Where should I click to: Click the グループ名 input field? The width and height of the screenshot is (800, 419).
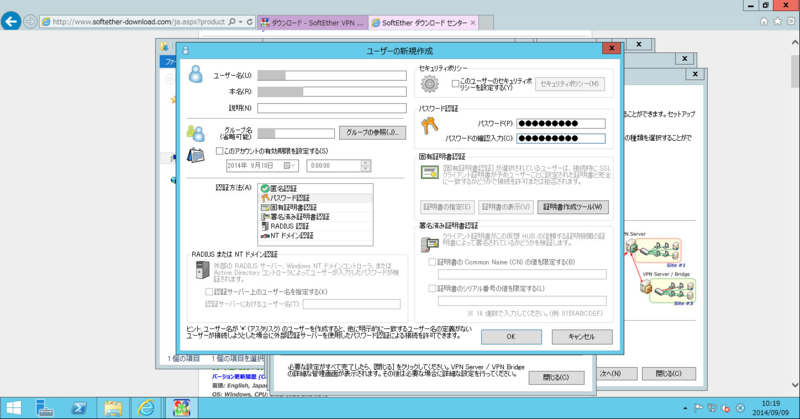(x=296, y=133)
